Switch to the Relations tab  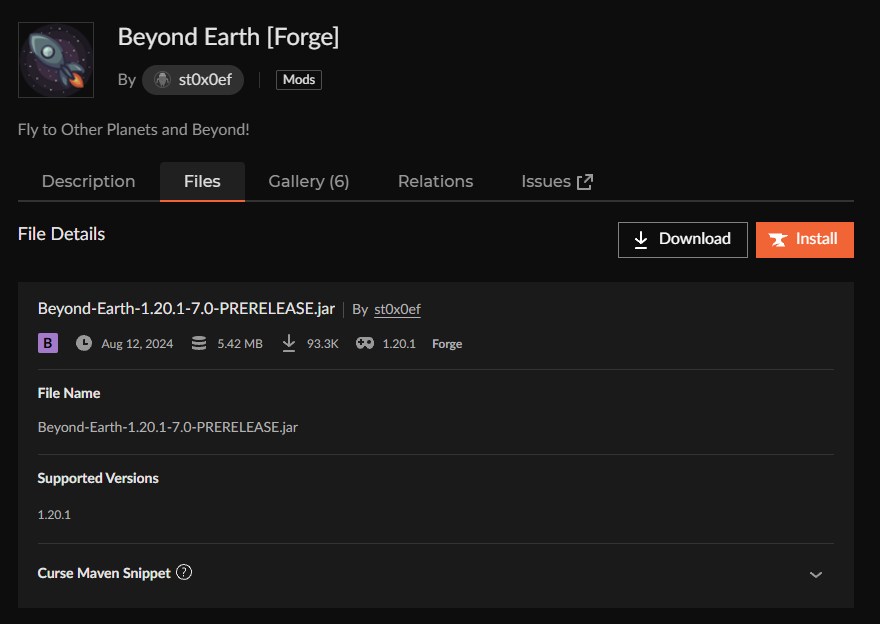pyautogui.click(x=435, y=181)
